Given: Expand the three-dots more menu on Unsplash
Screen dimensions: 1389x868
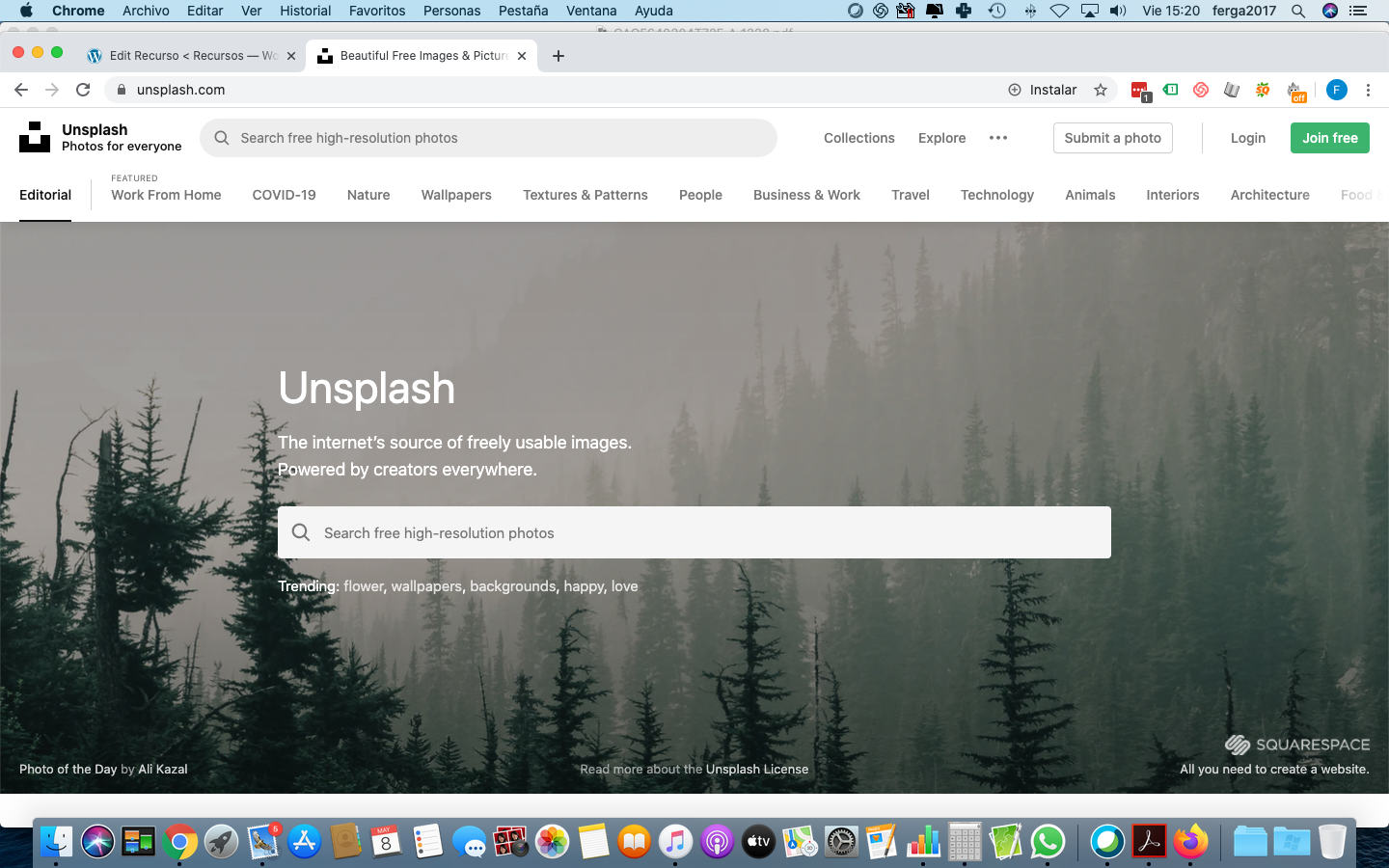Looking at the screenshot, I should tap(998, 138).
